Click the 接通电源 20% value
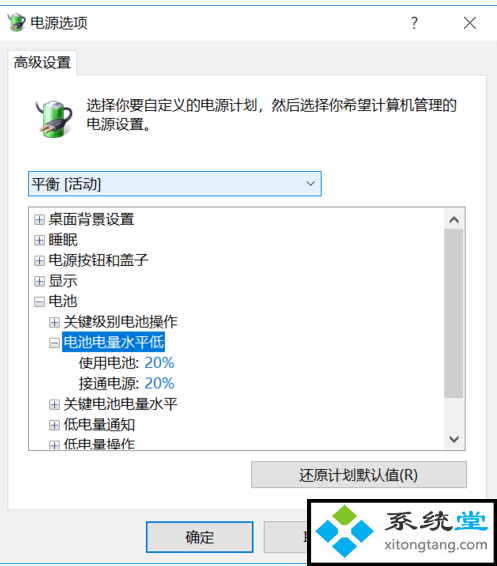Screen dimensions: 497x566 (160, 383)
